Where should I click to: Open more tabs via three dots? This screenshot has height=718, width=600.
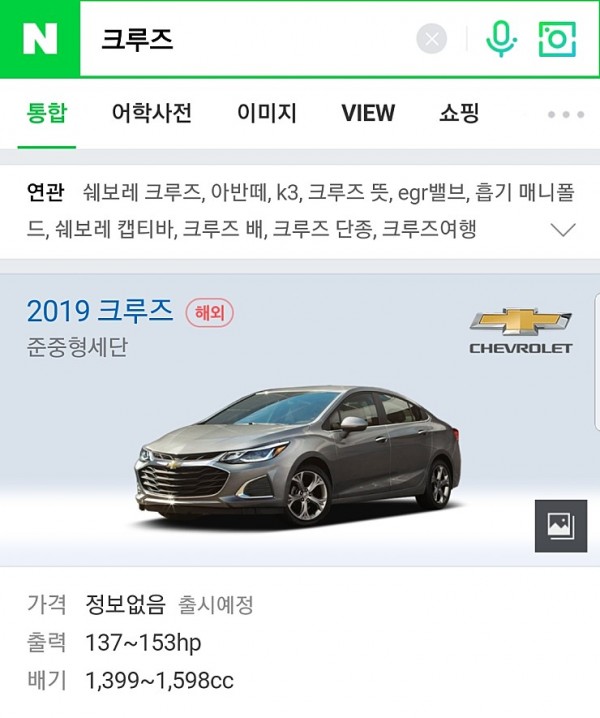[x=566, y=114]
